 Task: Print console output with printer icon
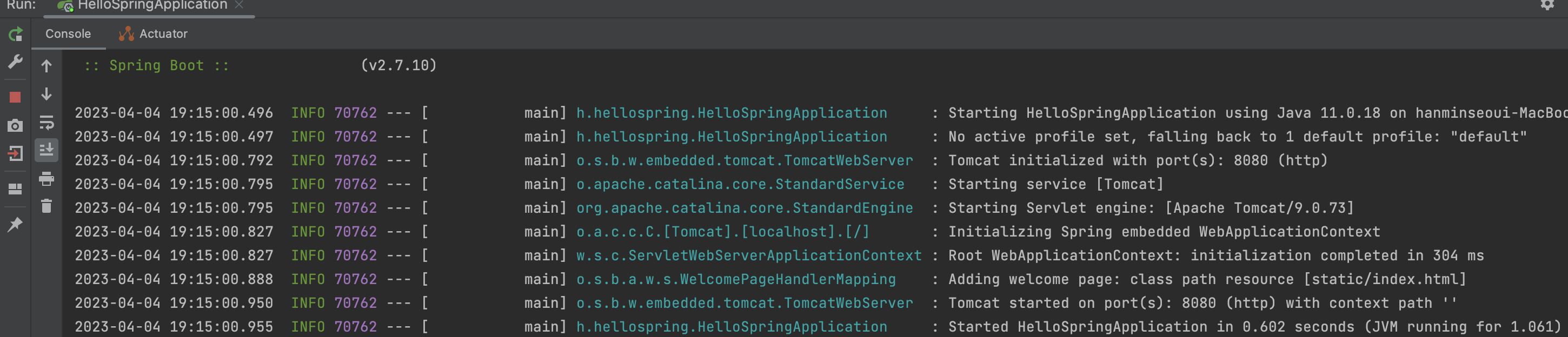point(46,178)
